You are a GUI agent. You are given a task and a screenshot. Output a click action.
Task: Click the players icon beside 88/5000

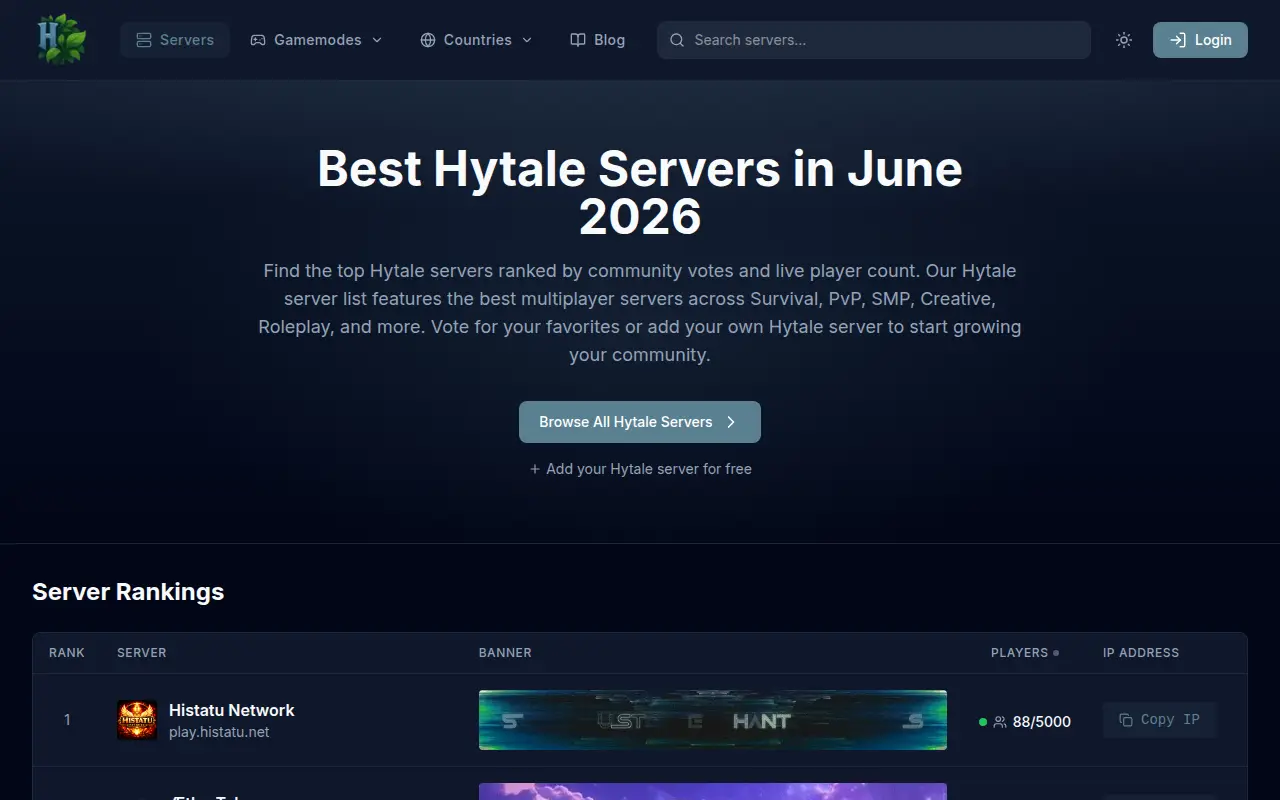(1000, 722)
